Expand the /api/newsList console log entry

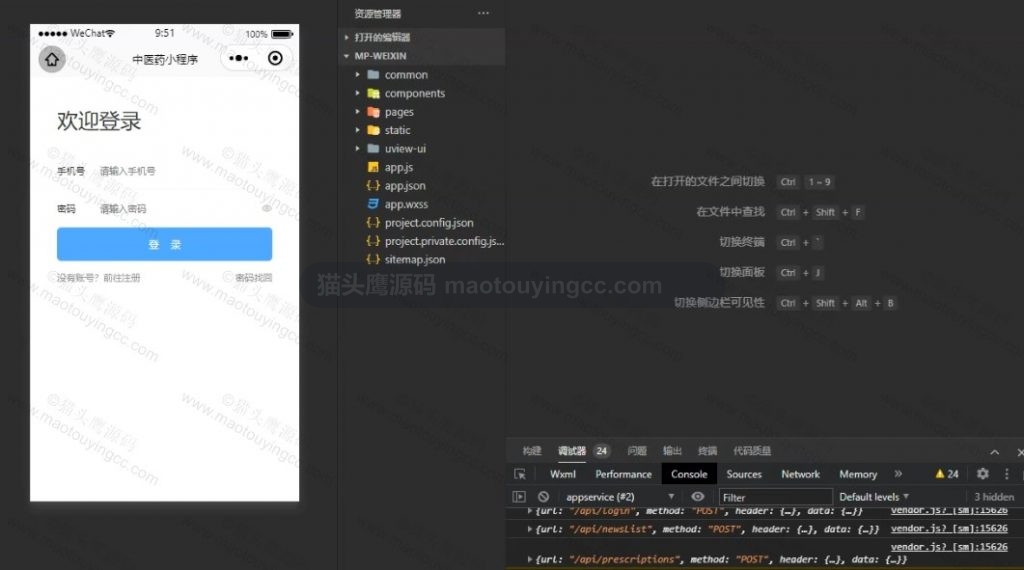tap(529, 529)
